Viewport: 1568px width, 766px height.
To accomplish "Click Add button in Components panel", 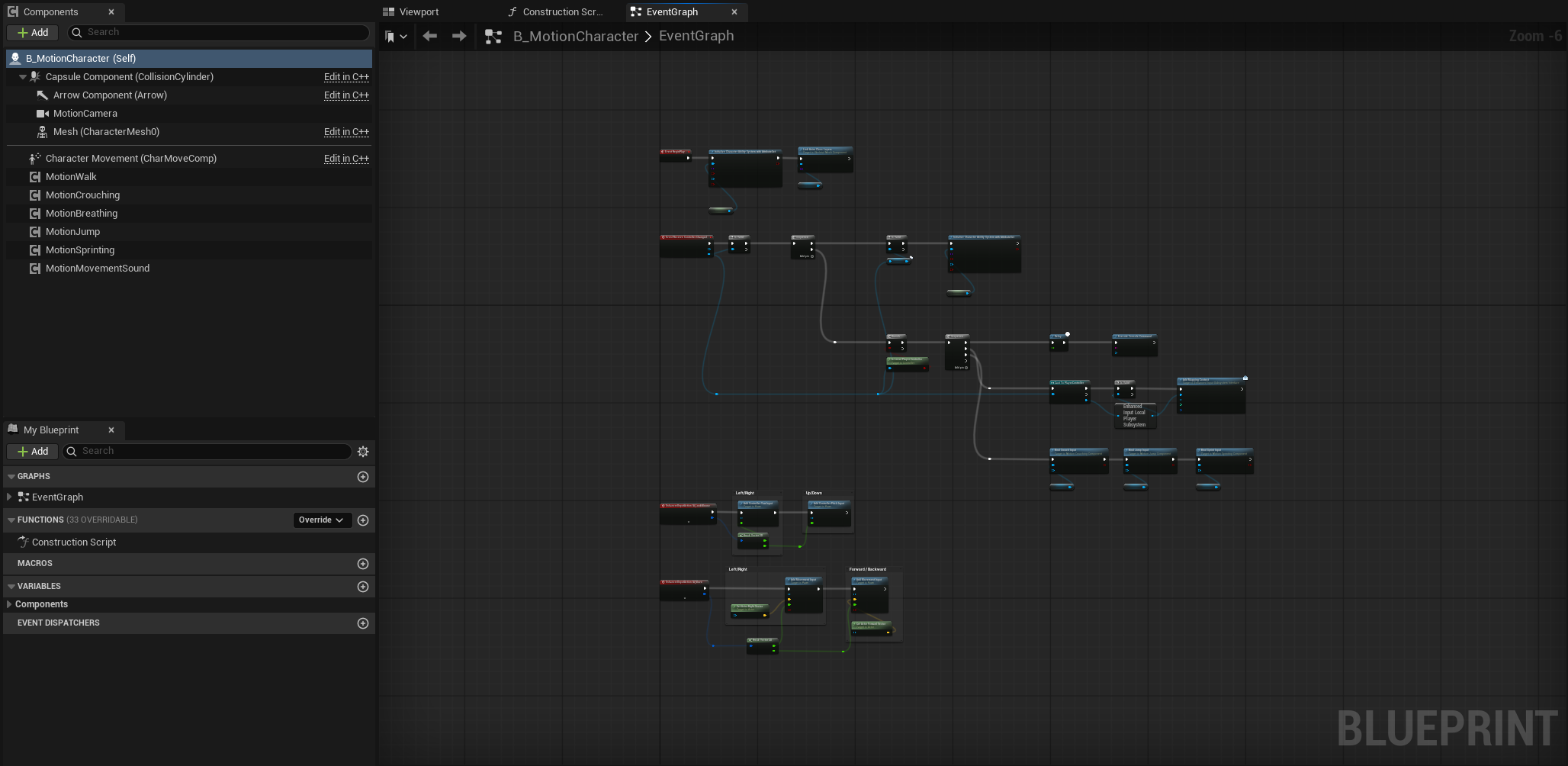I will 33,33.
